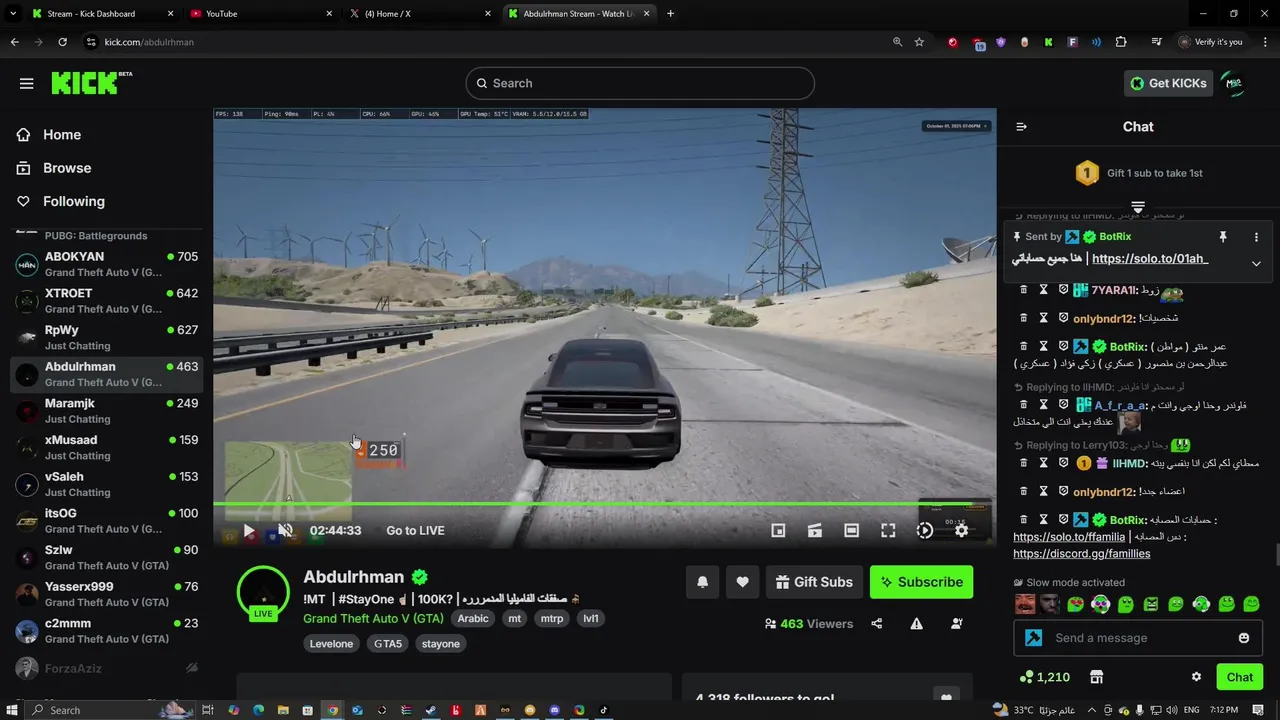Image resolution: width=1280 pixels, height=720 pixels.
Task: Open the hamburger sidebar menu
Action: (26, 83)
